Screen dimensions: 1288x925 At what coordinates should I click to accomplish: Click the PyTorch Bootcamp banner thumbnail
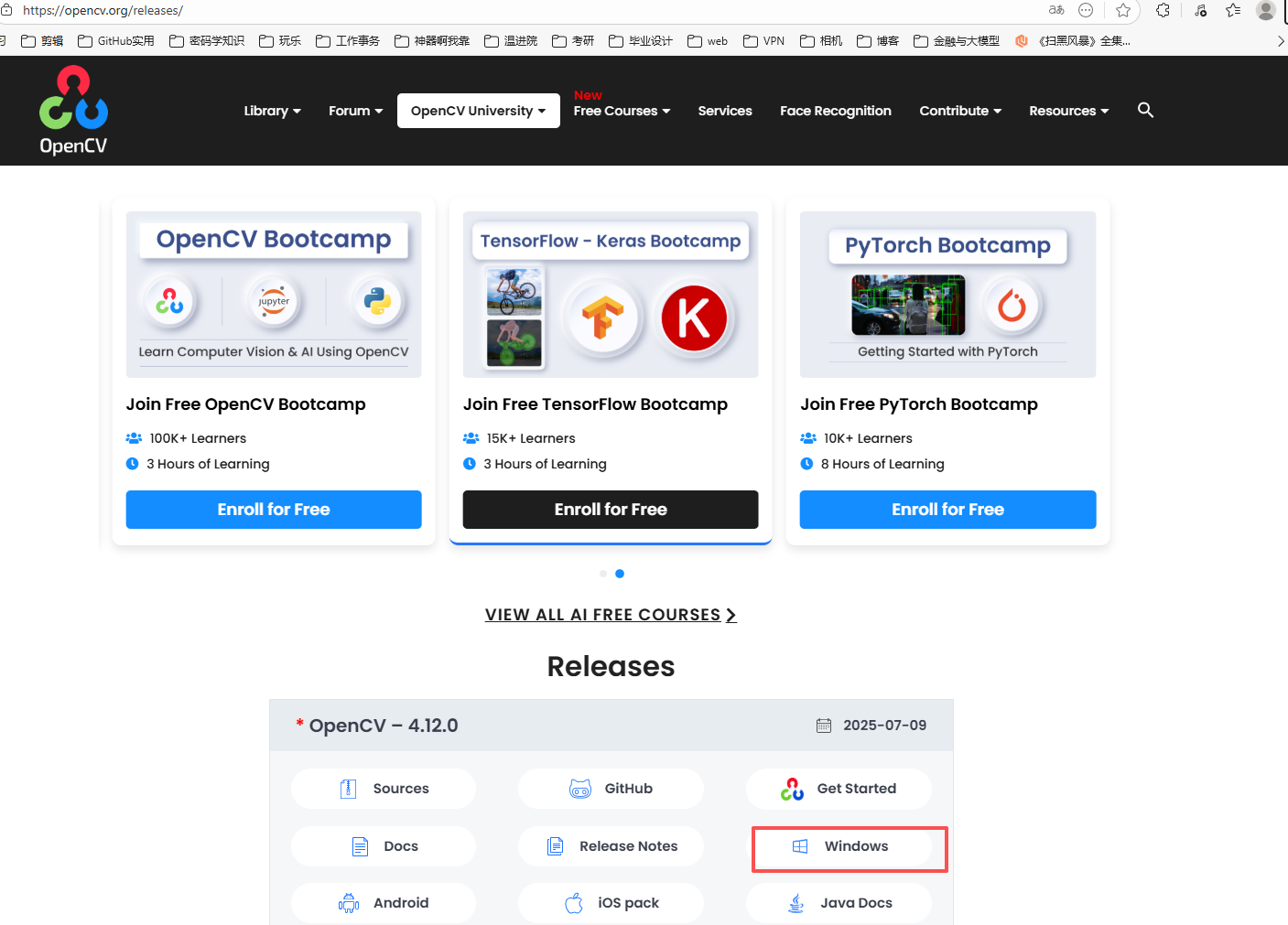coord(947,295)
